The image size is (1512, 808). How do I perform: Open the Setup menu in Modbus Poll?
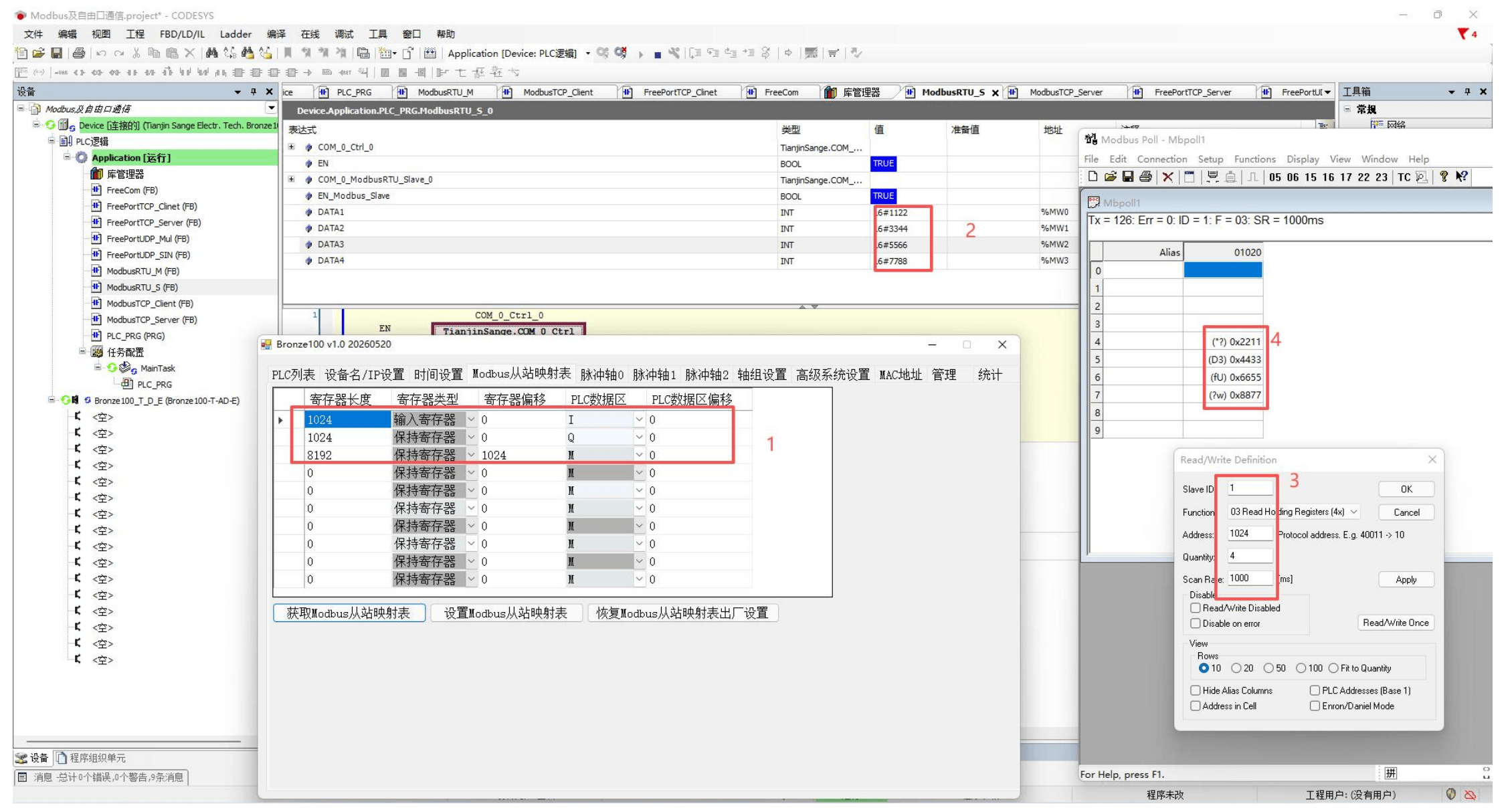[x=1210, y=159]
